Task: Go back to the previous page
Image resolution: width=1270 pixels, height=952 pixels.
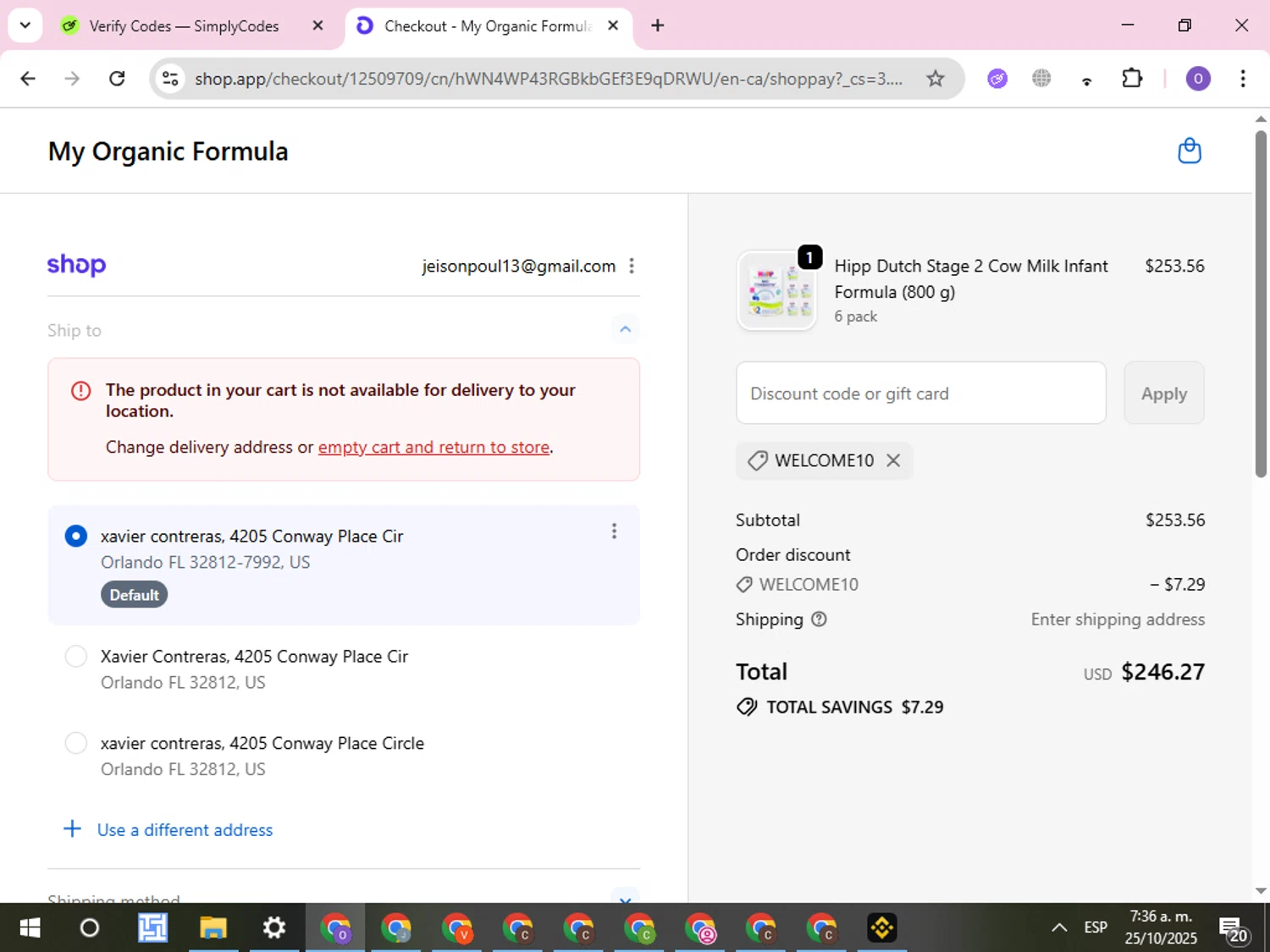Action: [28, 79]
